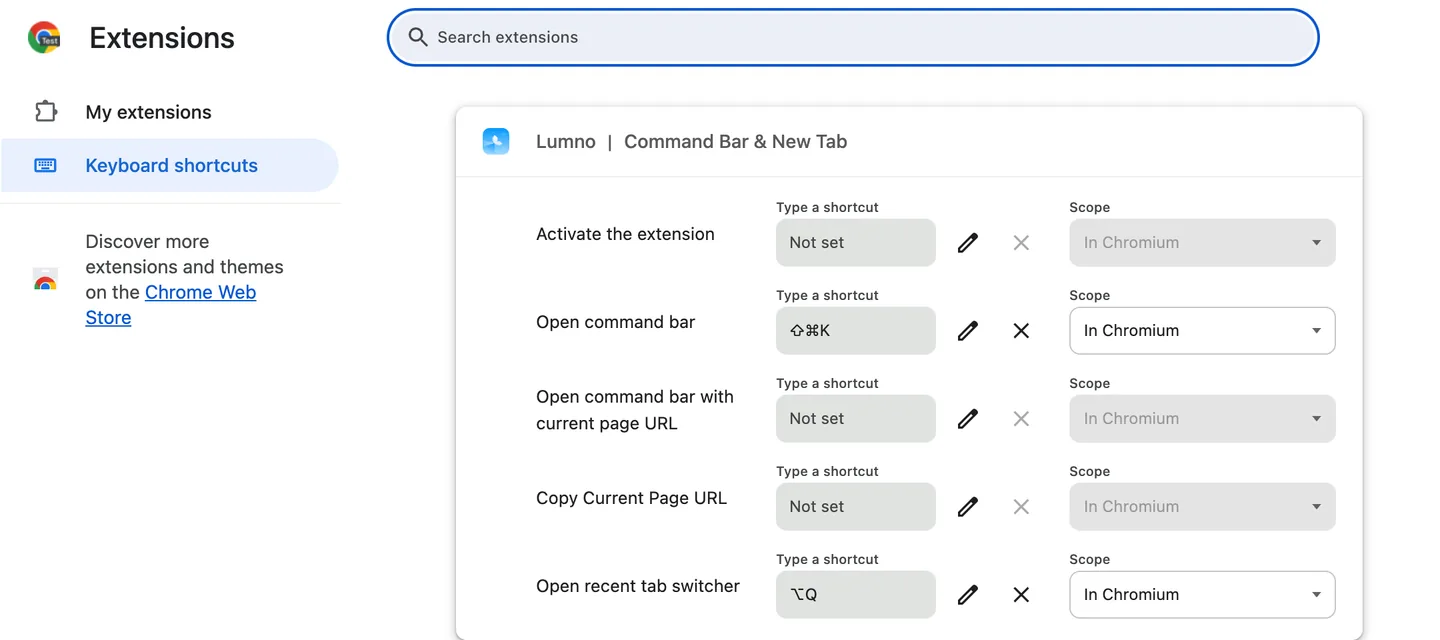Clear the ⌥Q shortcut for recent tab switcher

click(x=1021, y=594)
